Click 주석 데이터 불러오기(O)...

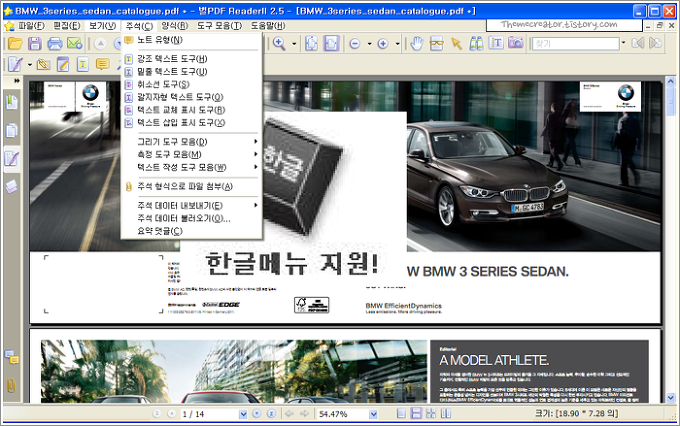192,218
